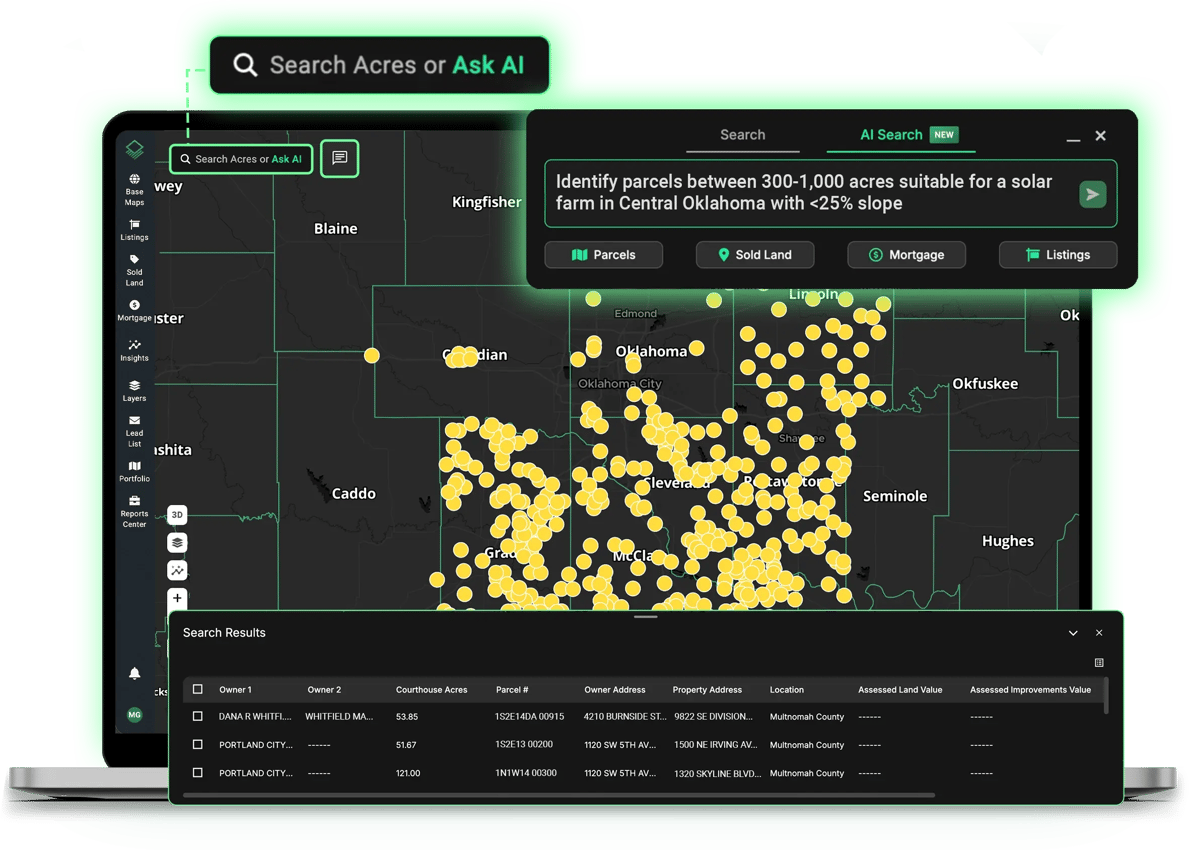Click the Owner 1 column header
This screenshot has width=1189, height=850.
coord(235,690)
